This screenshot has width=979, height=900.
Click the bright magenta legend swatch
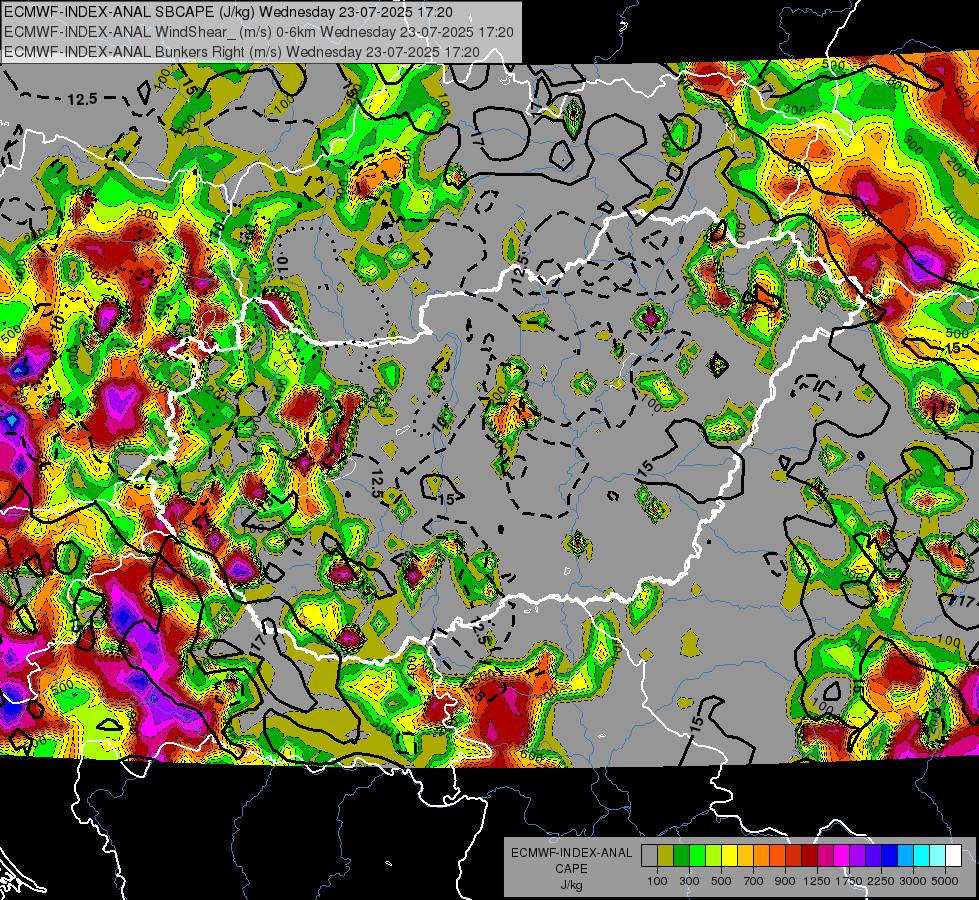coord(842,856)
